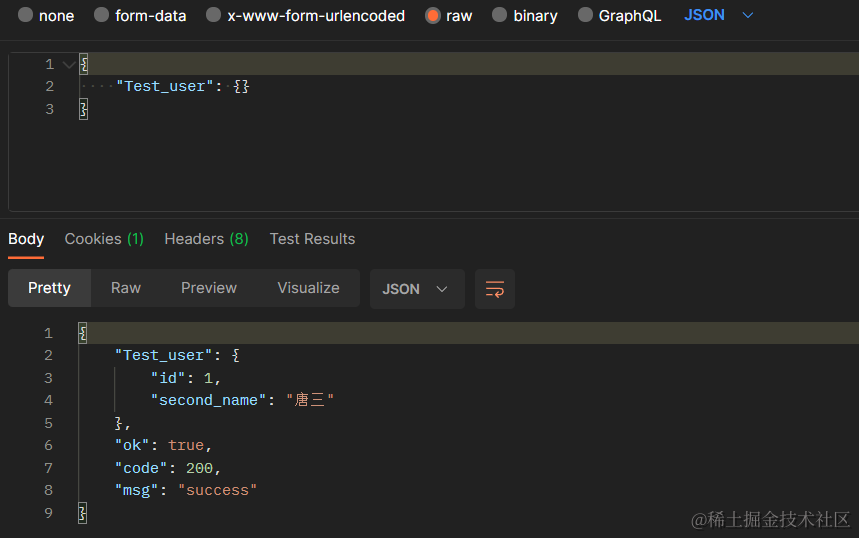The width and height of the screenshot is (859, 538).
Task: Open the request body JSON format dropdown
Action: coord(718,15)
